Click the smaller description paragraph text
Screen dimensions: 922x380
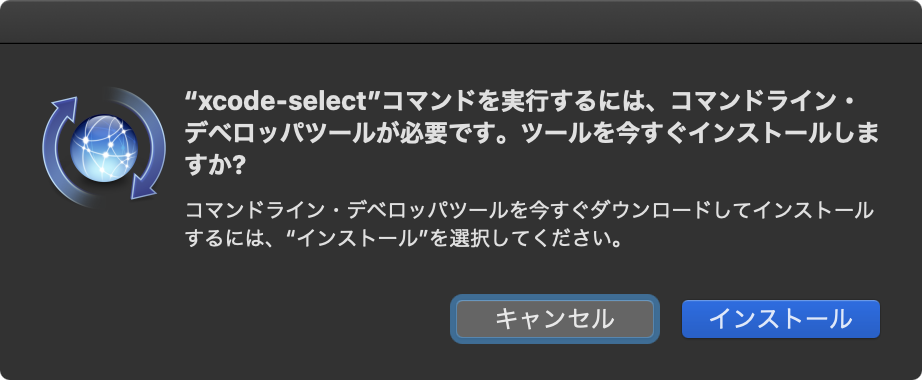529,225
